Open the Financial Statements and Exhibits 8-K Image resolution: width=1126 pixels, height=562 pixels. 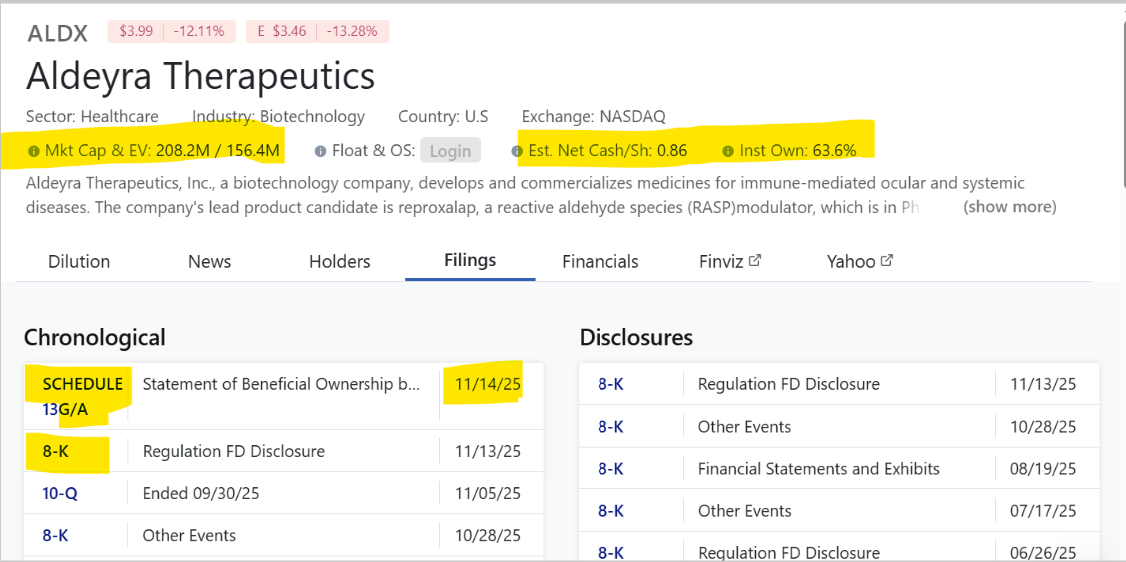[611, 468]
